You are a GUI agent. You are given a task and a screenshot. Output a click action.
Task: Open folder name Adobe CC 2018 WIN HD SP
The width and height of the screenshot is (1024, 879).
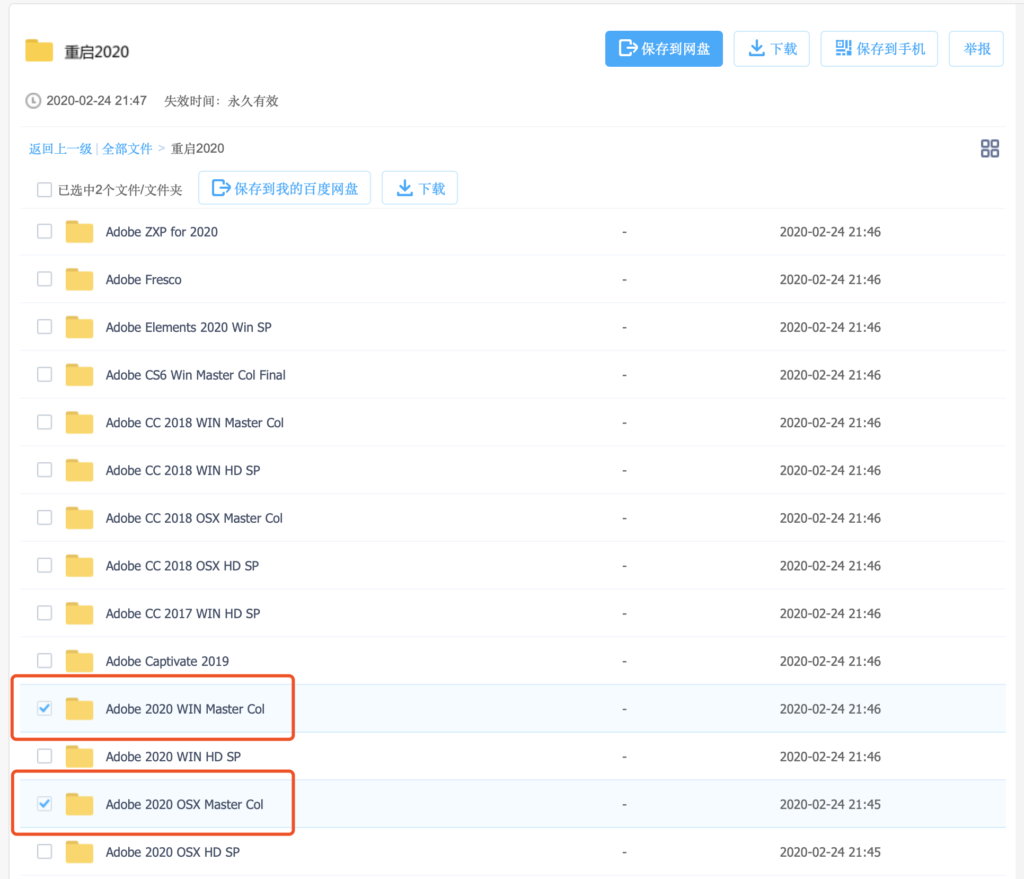183,470
